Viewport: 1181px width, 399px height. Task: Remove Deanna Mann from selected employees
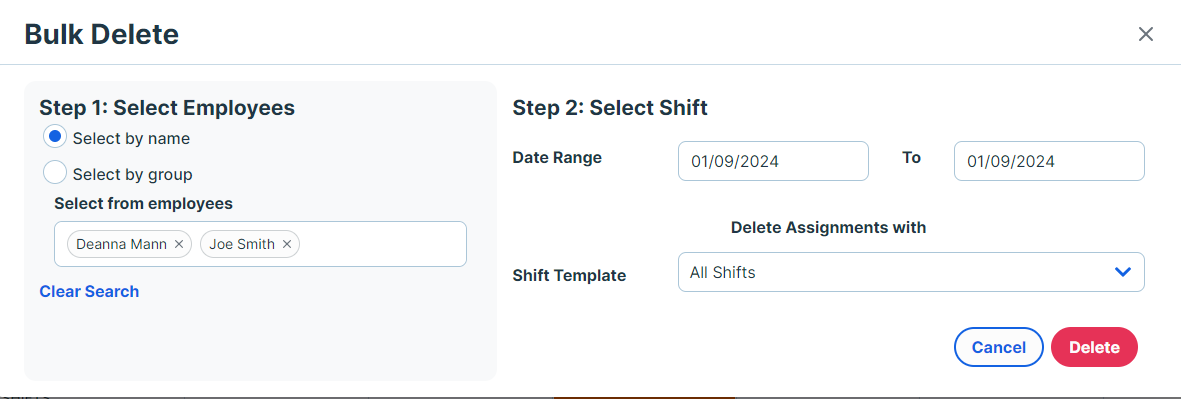click(179, 245)
